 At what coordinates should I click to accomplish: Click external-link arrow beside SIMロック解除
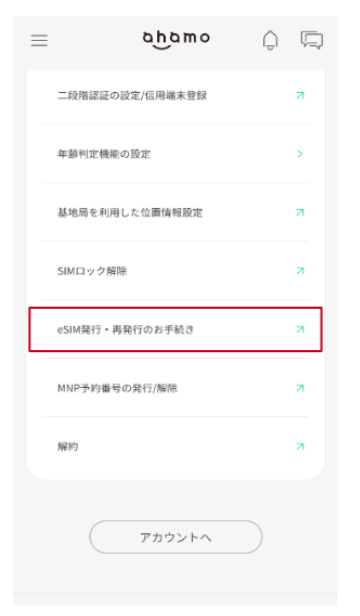coord(300,271)
